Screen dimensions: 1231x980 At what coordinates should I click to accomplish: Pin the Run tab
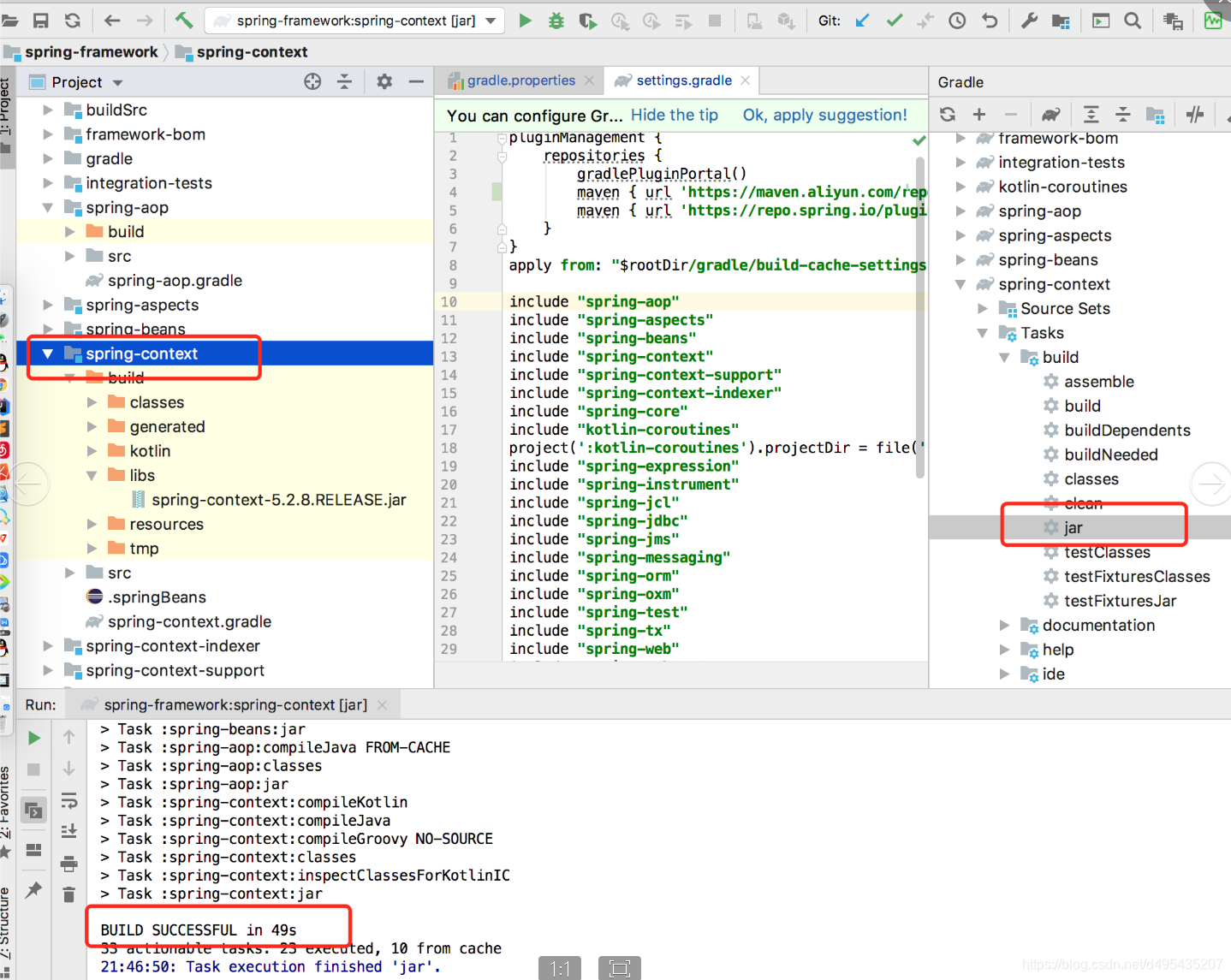coord(34,890)
